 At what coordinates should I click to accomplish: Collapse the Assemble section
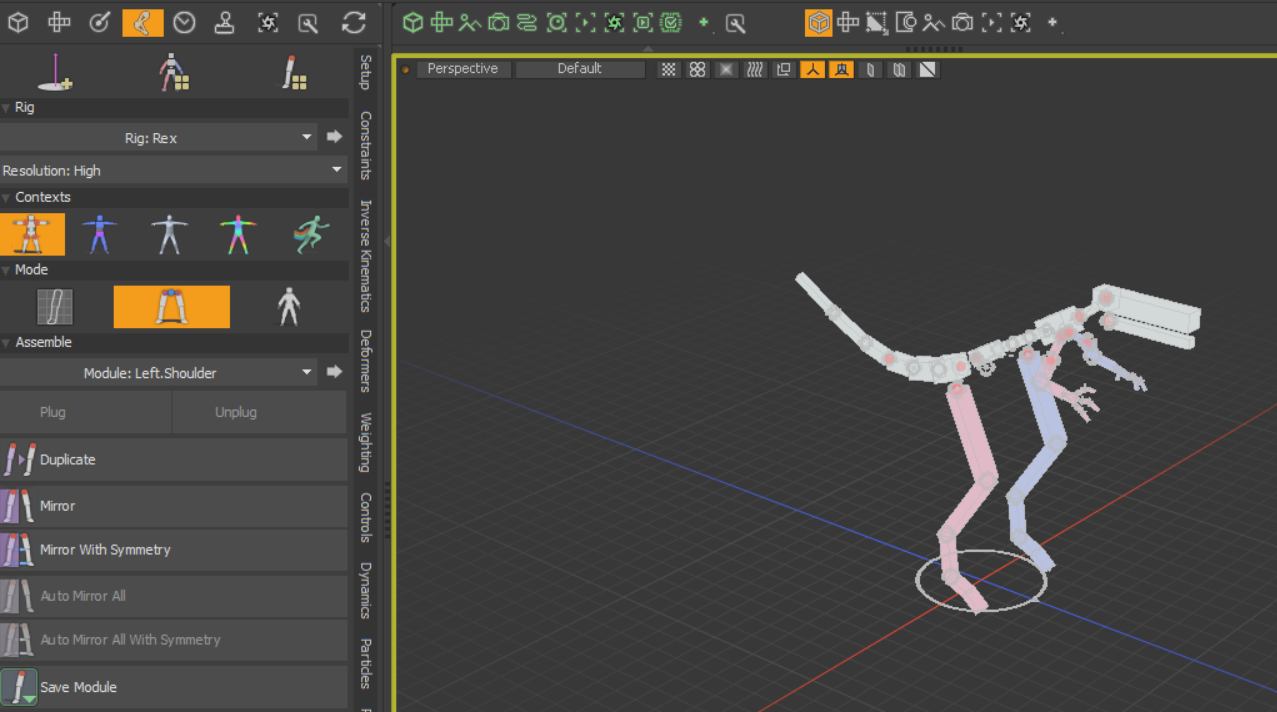point(7,342)
